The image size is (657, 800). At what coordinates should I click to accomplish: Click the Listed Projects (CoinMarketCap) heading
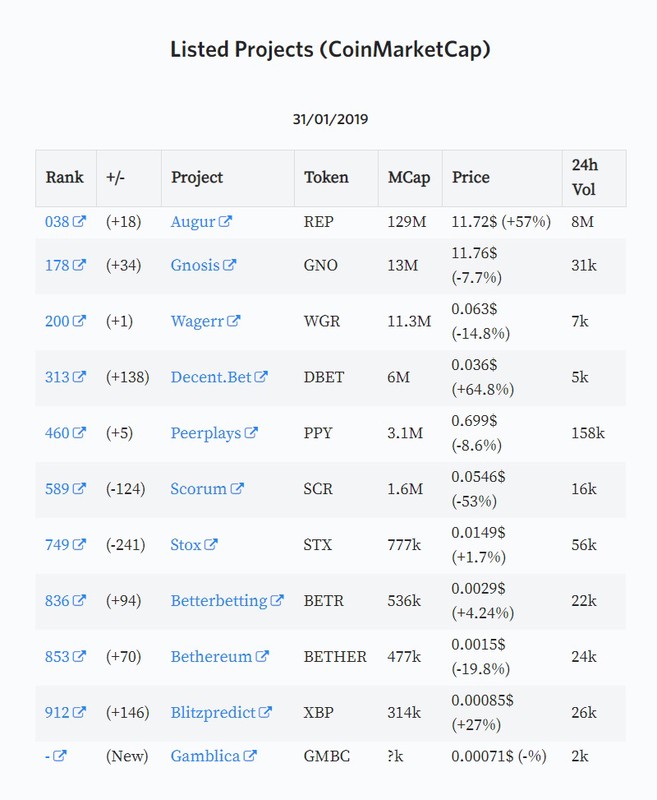coord(330,49)
